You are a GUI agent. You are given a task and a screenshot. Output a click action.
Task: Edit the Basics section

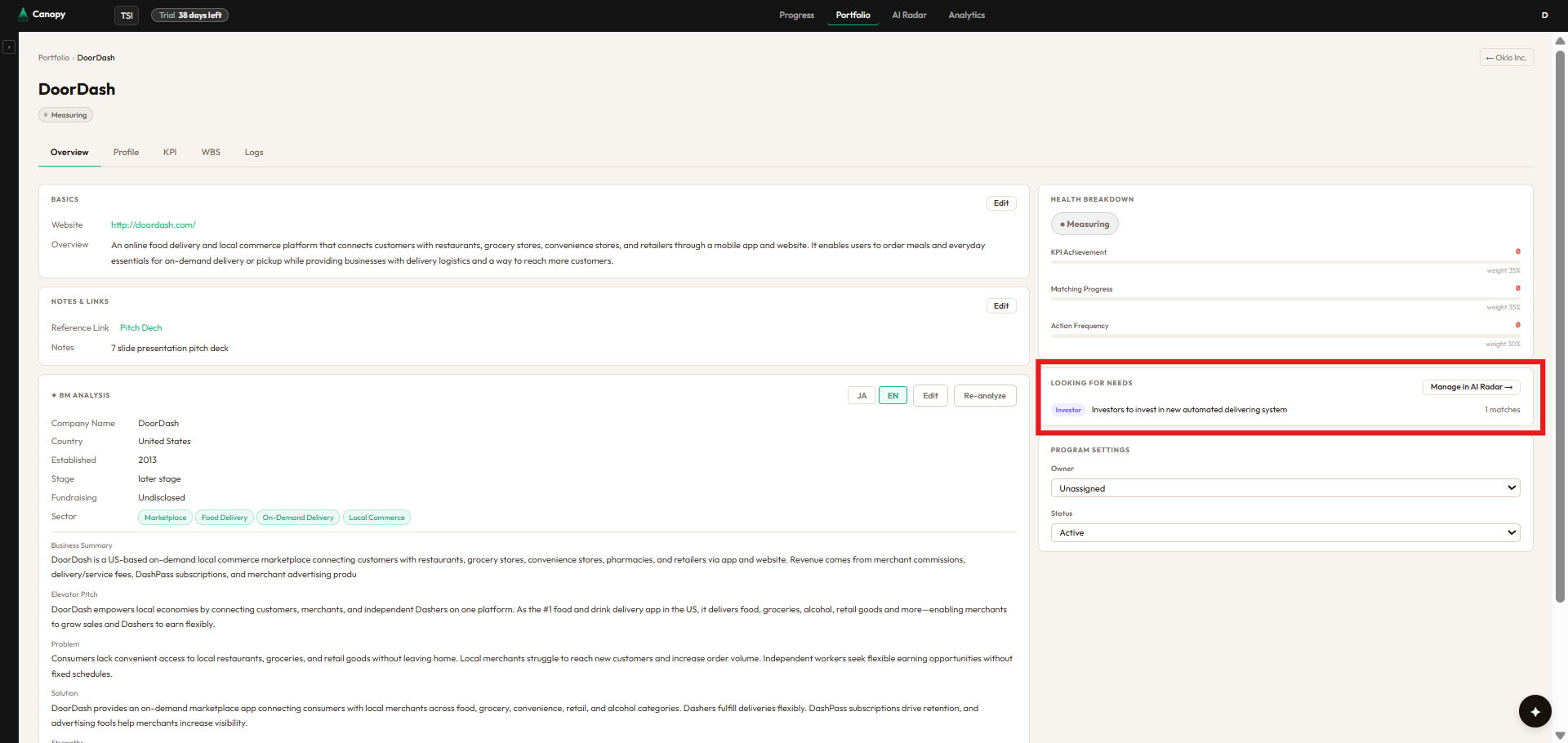(1001, 203)
